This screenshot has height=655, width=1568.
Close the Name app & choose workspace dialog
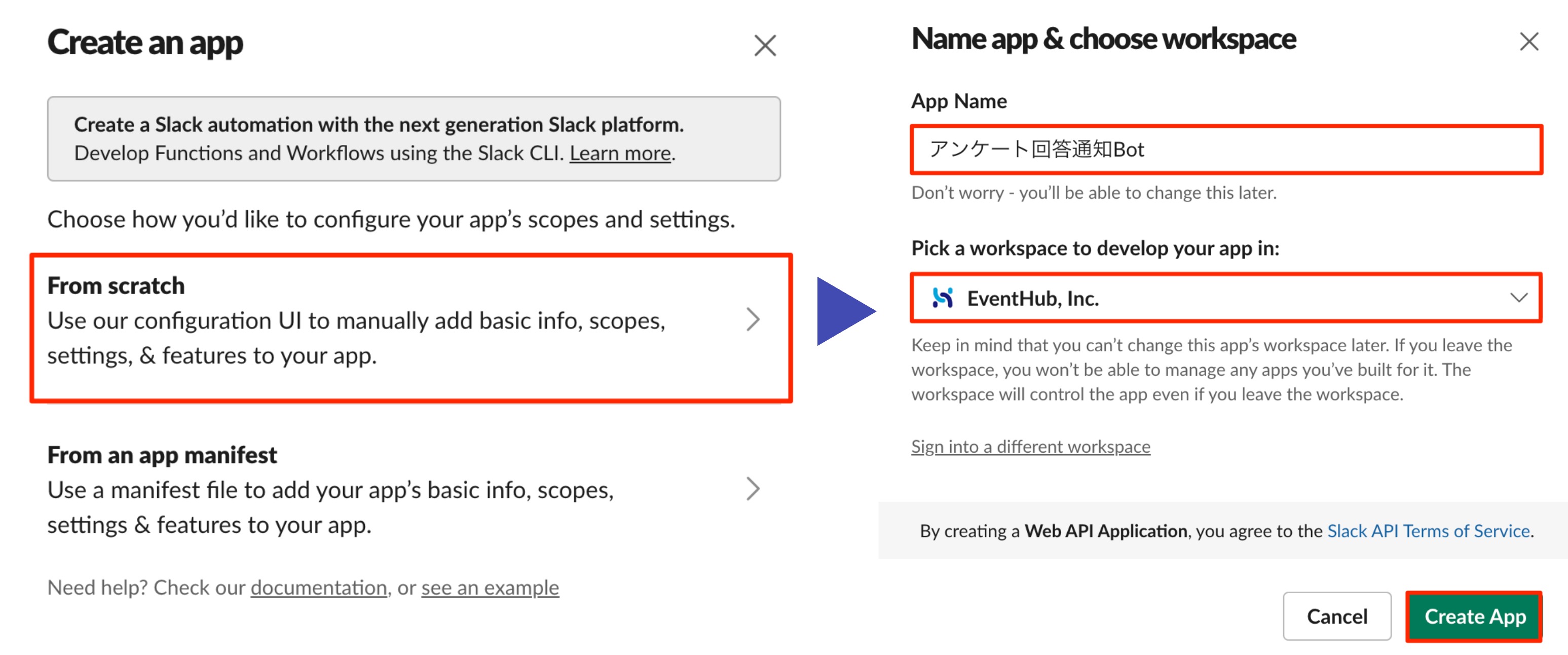1528,42
